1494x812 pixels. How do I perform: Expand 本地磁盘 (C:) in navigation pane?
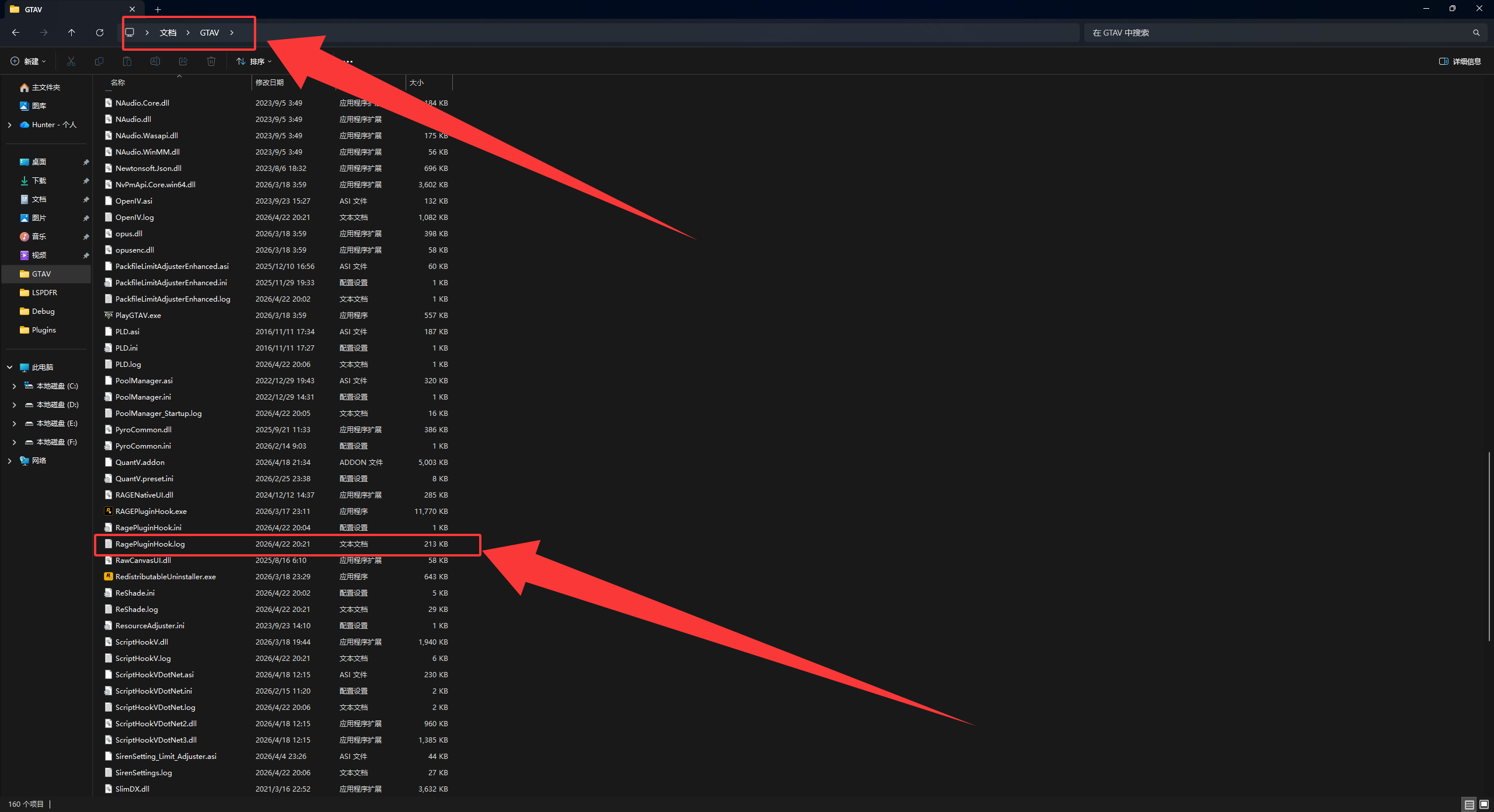click(x=14, y=386)
